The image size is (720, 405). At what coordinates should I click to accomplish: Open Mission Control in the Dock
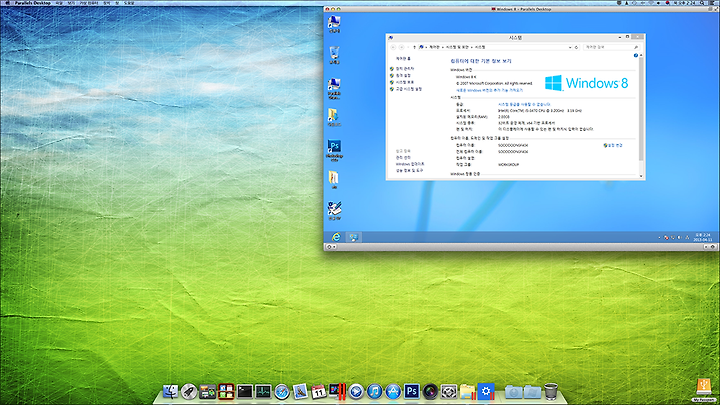point(208,392)
